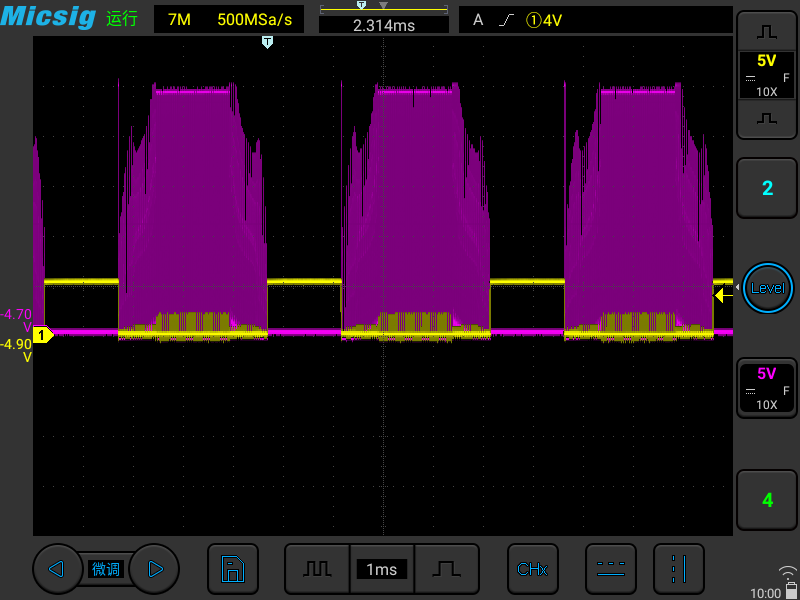Screen dimensions: 800x600
Task: Open the CHx channel selector
Action: 533,569
